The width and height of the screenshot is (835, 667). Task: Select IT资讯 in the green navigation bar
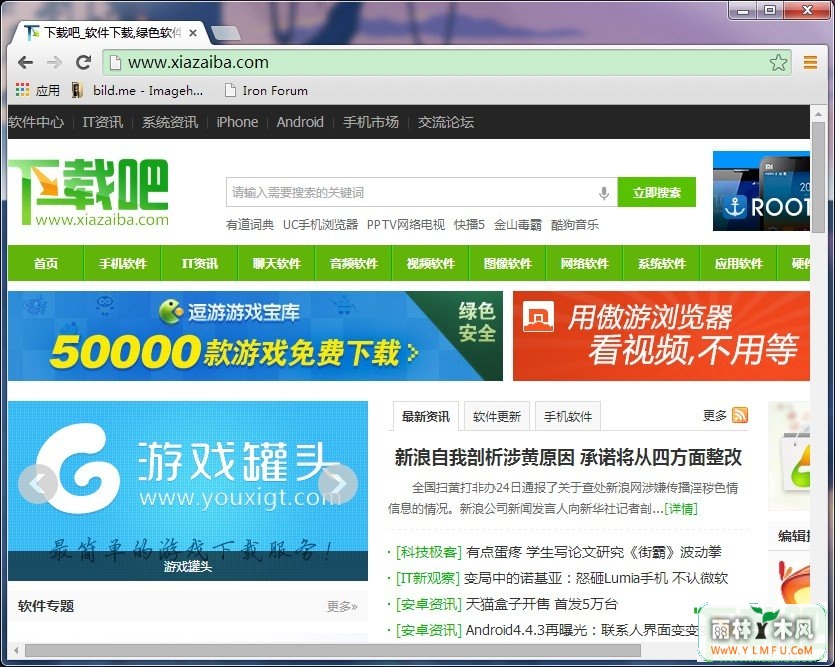click(199, 263)
